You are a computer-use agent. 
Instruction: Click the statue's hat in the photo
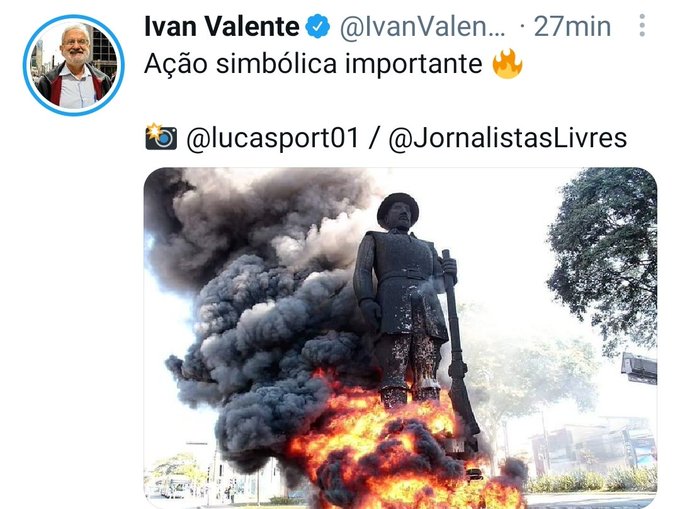(x=397, y=207)
